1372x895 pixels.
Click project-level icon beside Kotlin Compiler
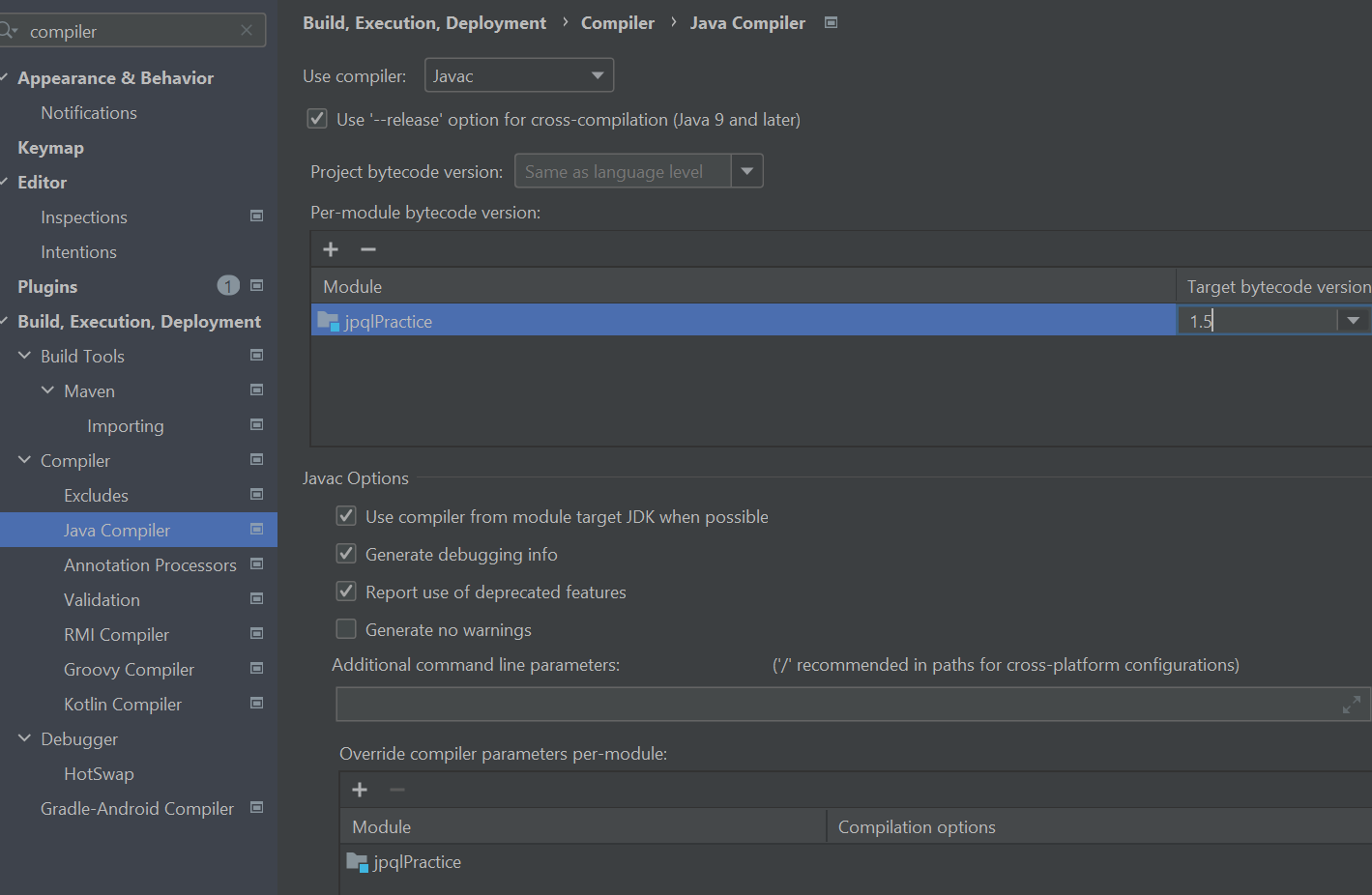[256, 704]
